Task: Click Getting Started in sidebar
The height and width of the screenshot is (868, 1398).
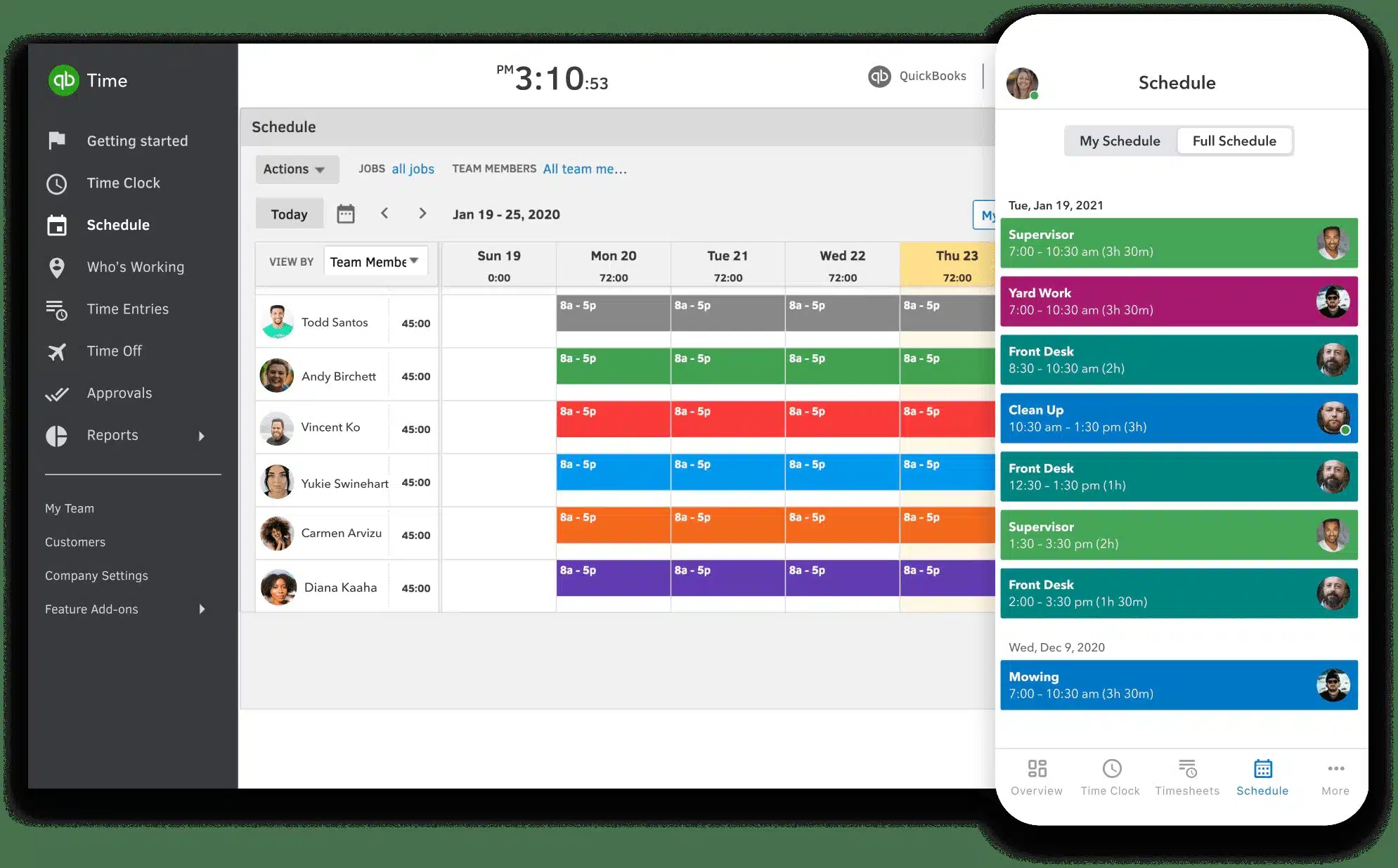Action: point(136,140)
